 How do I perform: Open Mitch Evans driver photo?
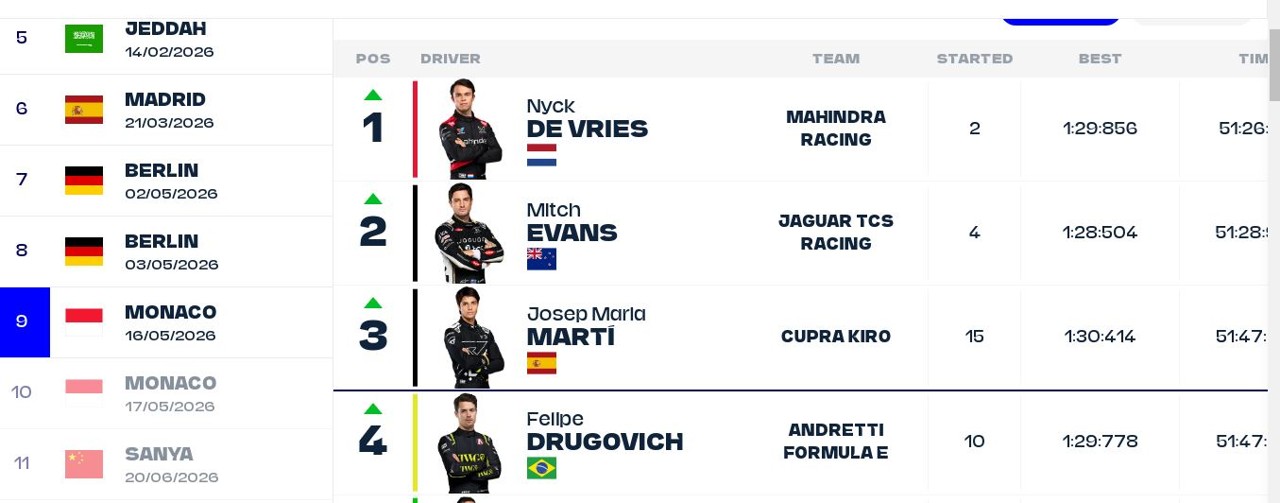pyautogui.click(x=470, y=233)
